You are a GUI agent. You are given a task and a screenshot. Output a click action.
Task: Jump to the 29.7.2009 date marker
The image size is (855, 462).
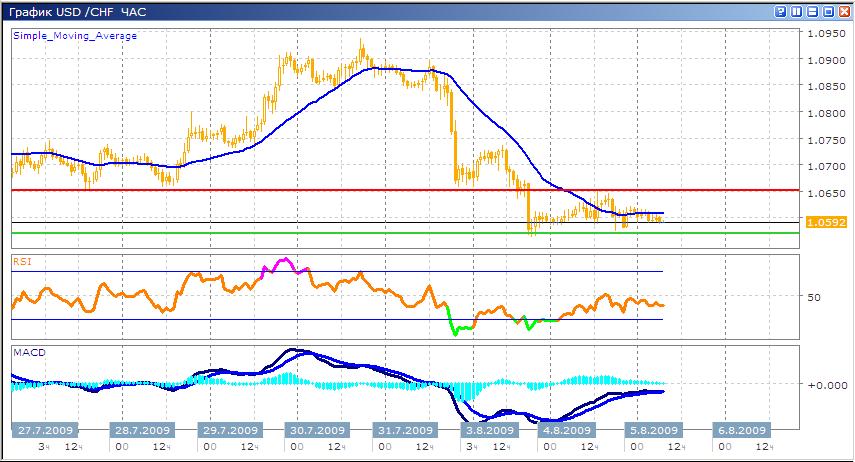[226, 430]
